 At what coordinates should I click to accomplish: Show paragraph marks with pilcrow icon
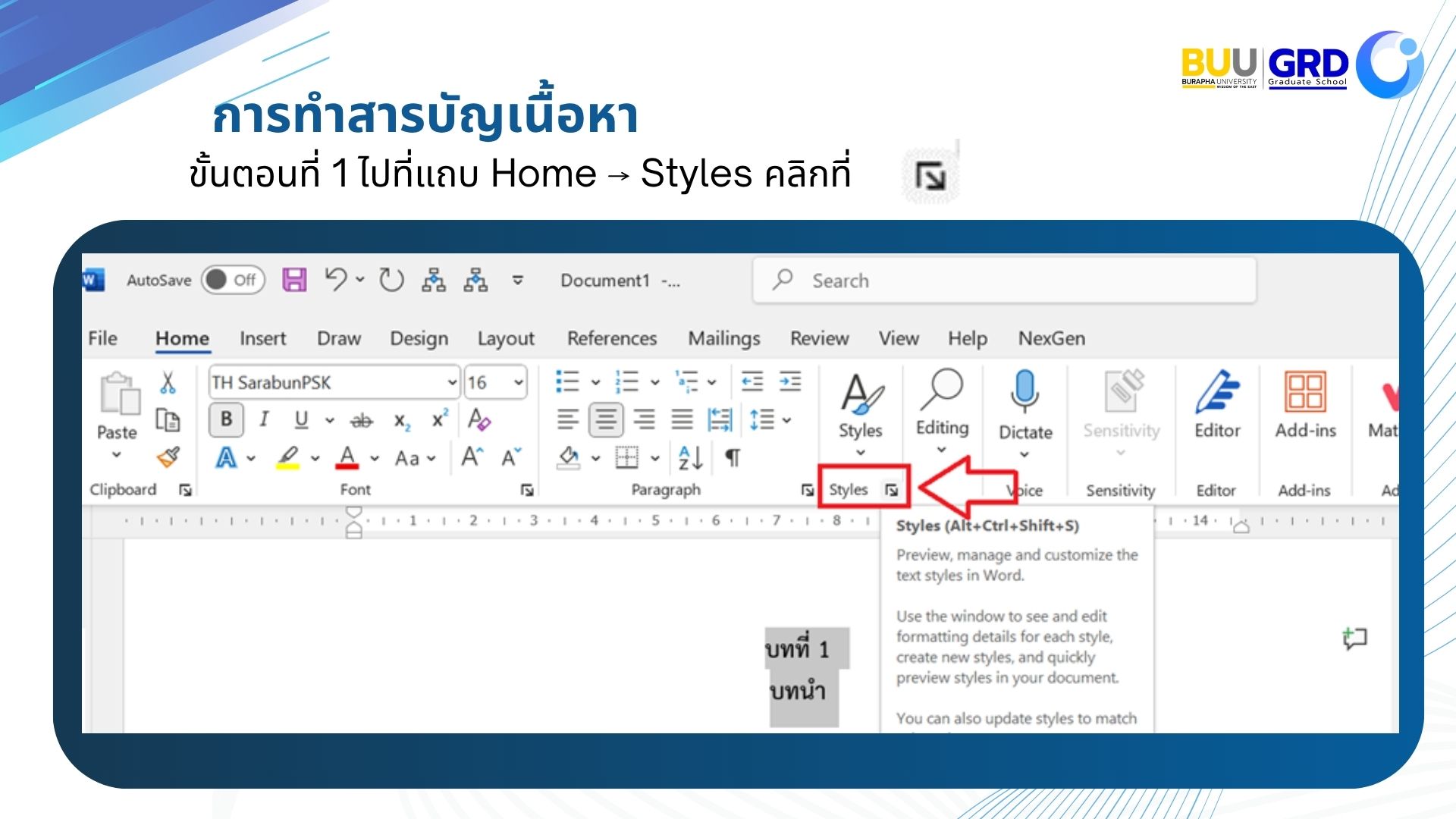[733, 457]
